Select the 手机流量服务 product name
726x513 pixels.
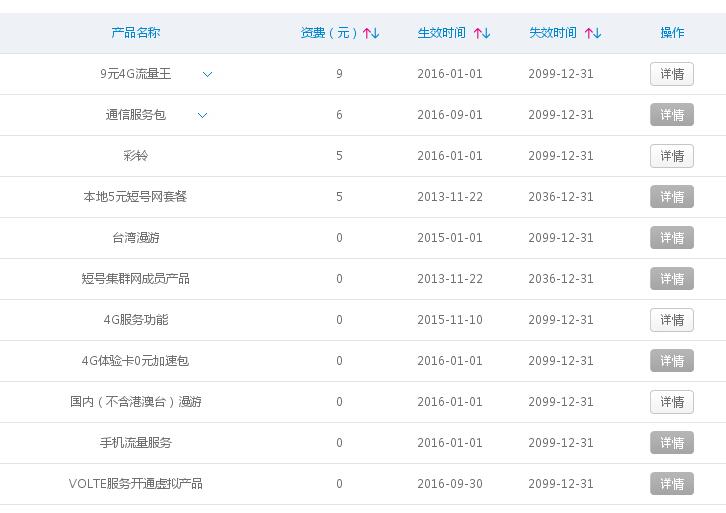click(x=135, y=443)
